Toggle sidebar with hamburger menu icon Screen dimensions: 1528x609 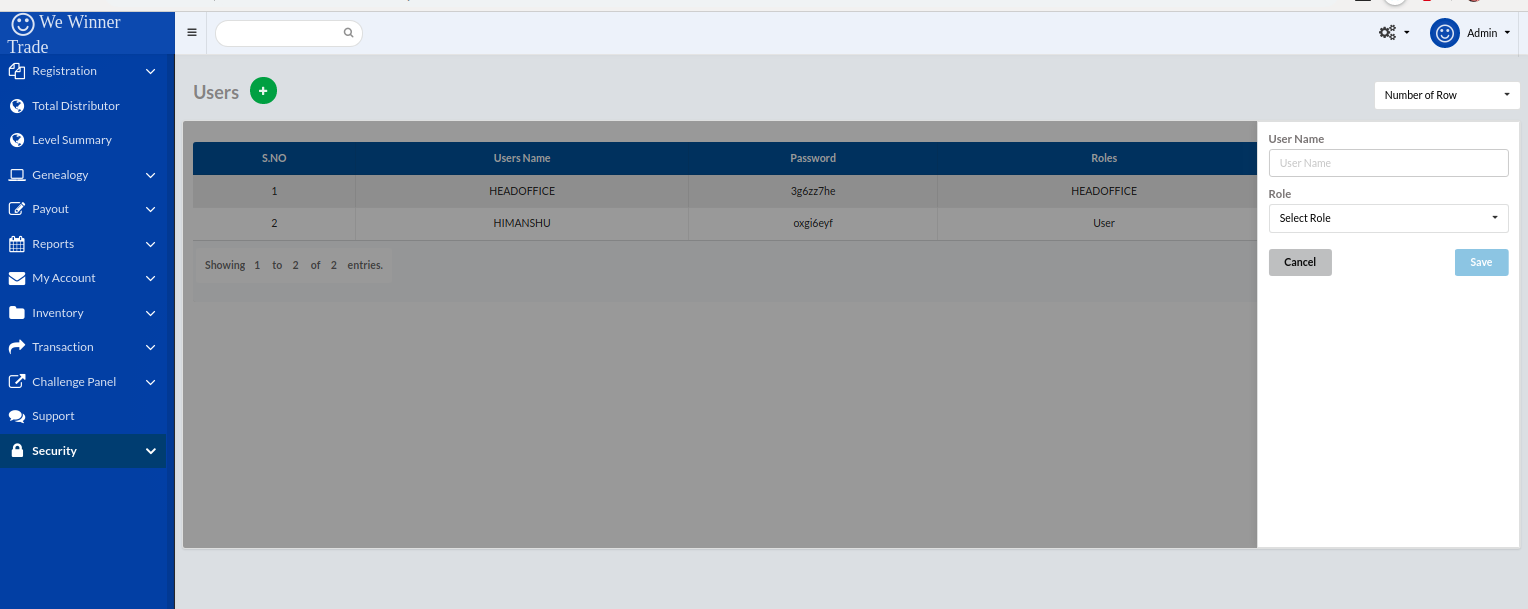point(192,32)
